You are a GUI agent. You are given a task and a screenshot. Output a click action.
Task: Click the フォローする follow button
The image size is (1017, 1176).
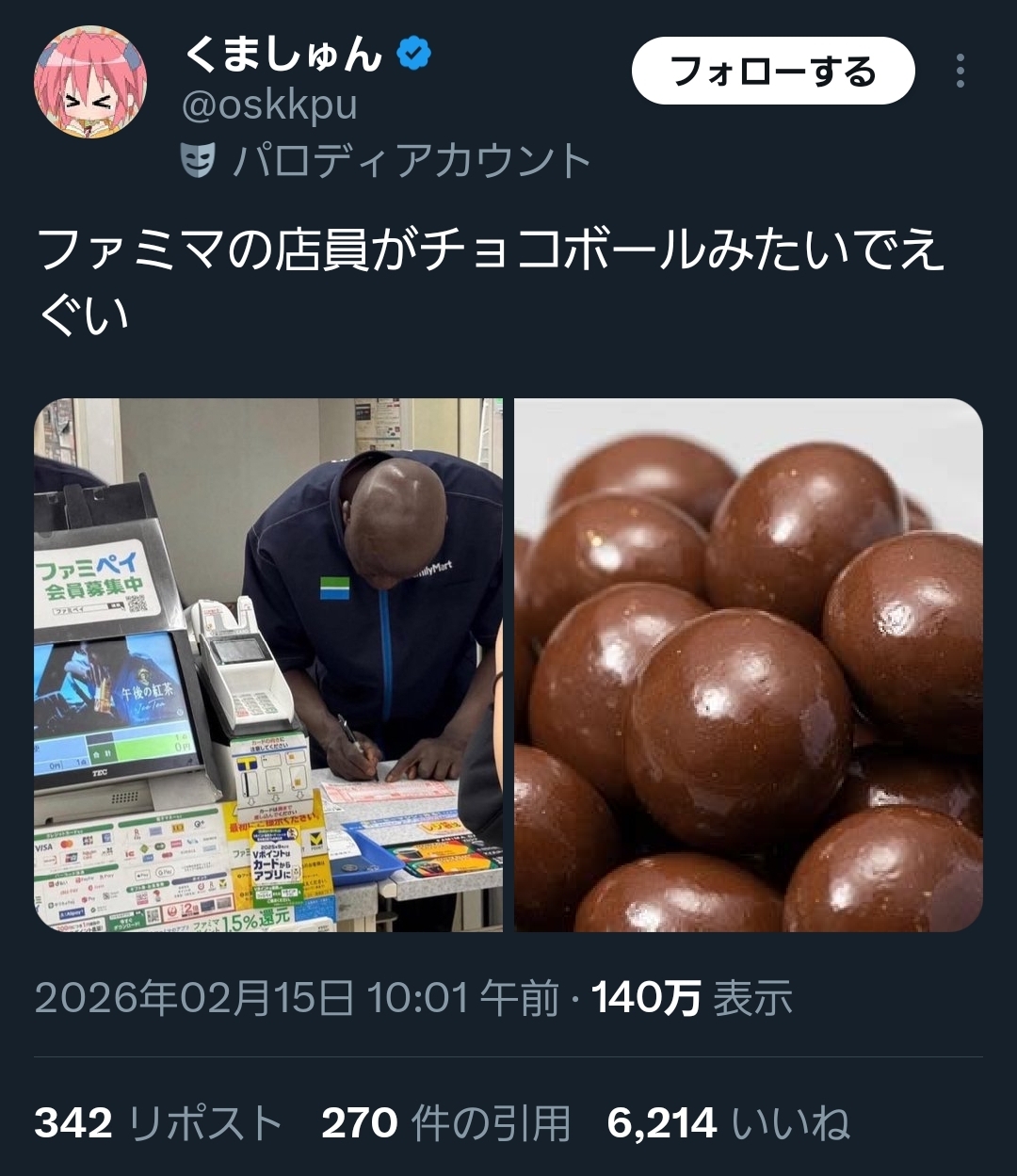click(x=773, y=71)
